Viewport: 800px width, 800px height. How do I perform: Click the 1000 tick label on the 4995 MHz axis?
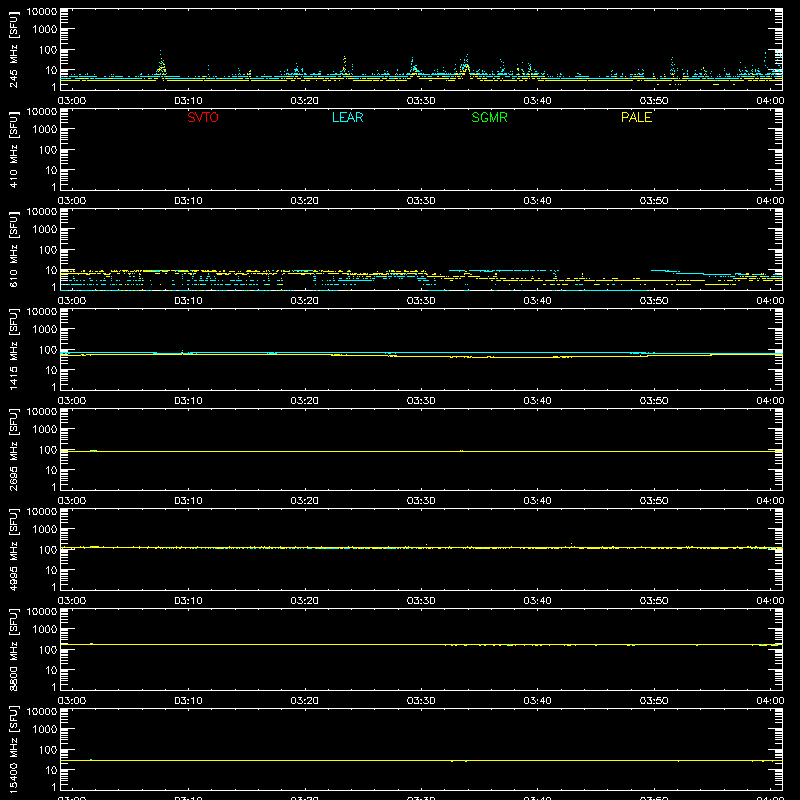click(x=45, y=530)
